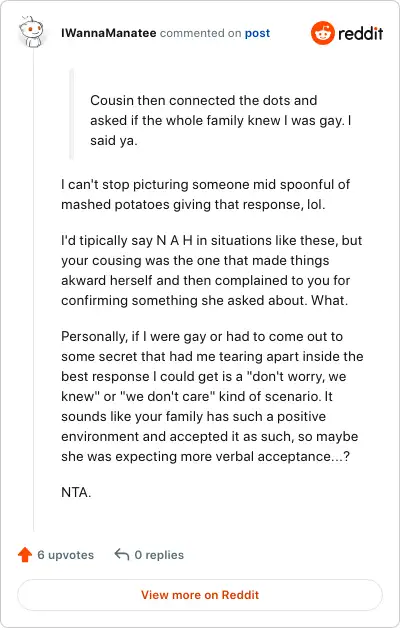Click the reply arrow icon
Image resolution: width=400 pixels, height=628 pixels.
(x=122, y=555)
